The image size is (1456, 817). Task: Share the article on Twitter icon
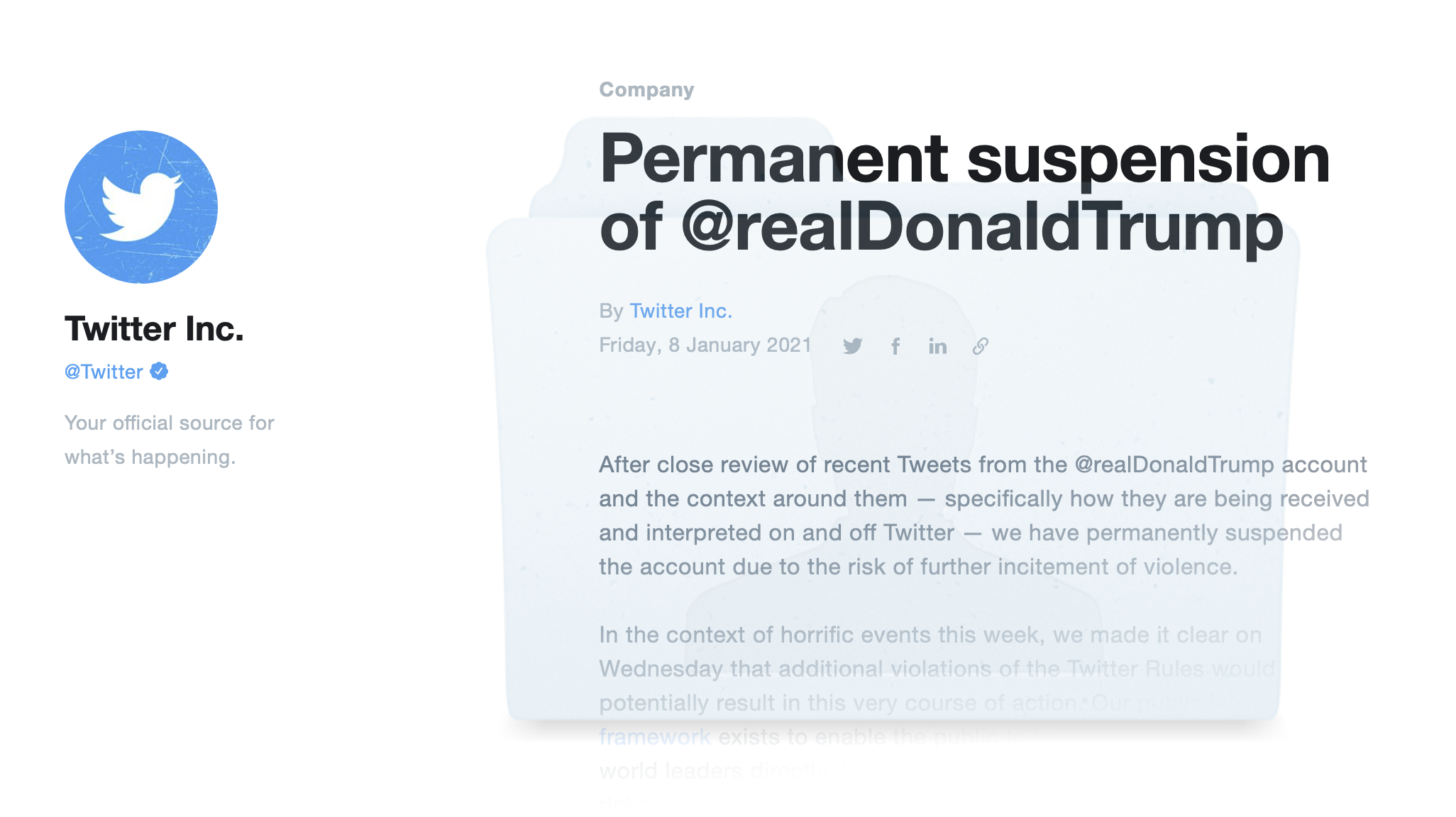pyautogui.click(x=852, y=346)
